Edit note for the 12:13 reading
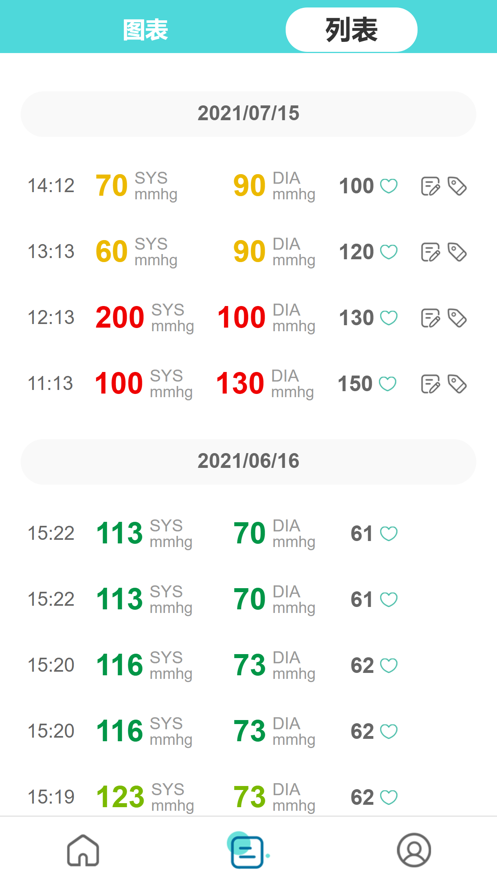Screen dimensions: 497x883 [431, 318]
